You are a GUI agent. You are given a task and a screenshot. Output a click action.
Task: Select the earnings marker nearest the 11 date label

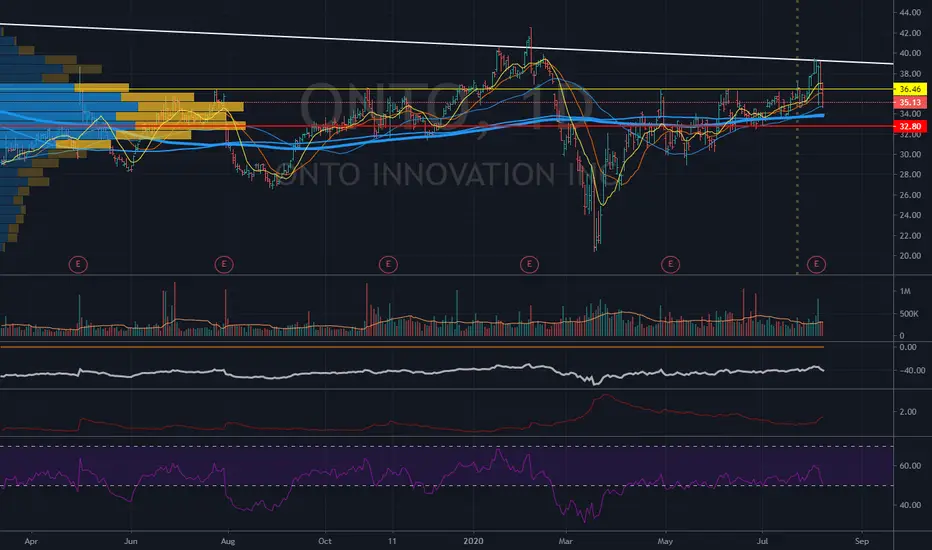tap(388, 264)
